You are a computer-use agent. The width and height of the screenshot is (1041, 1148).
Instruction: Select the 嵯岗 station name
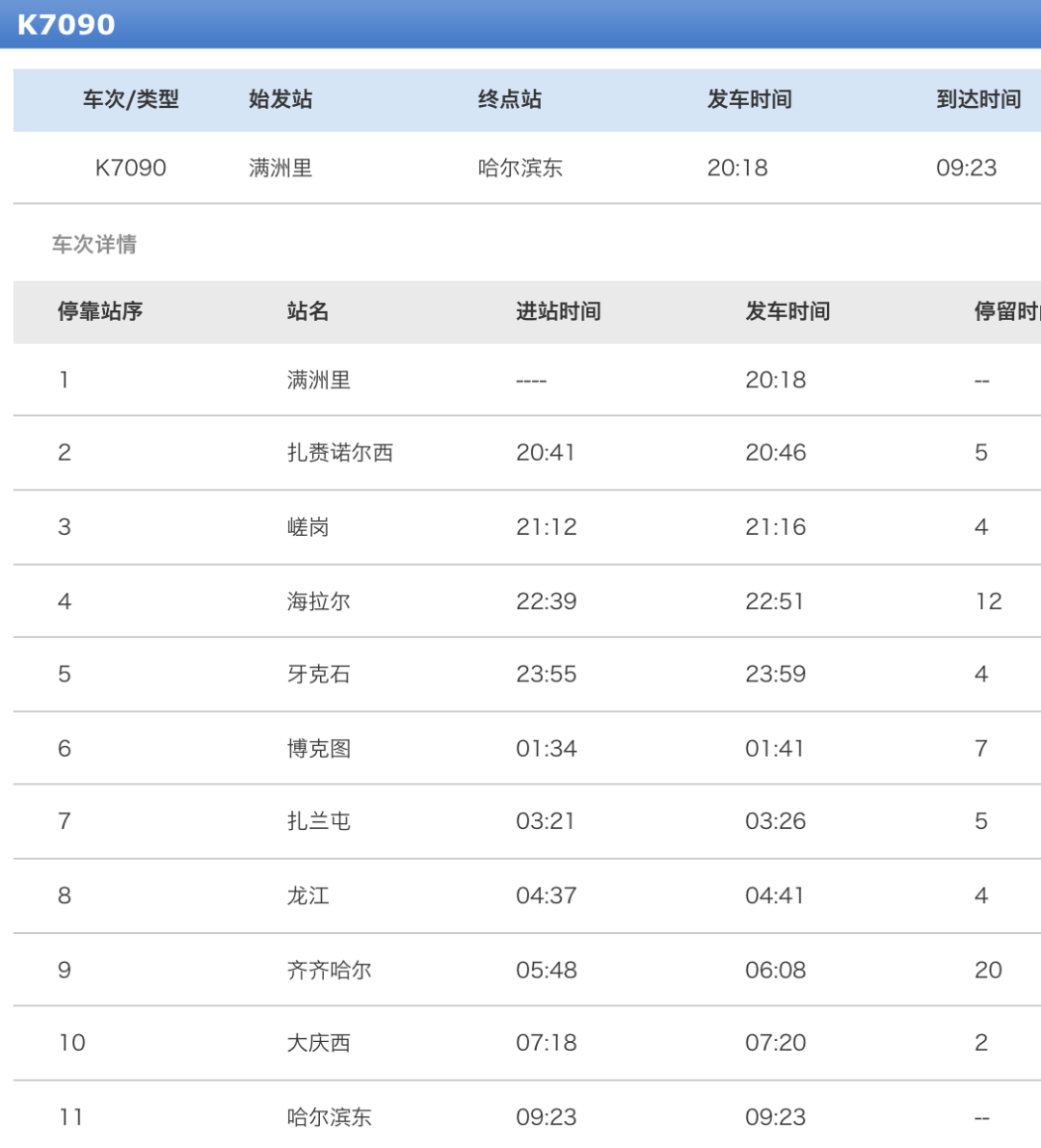click(307, 527)
